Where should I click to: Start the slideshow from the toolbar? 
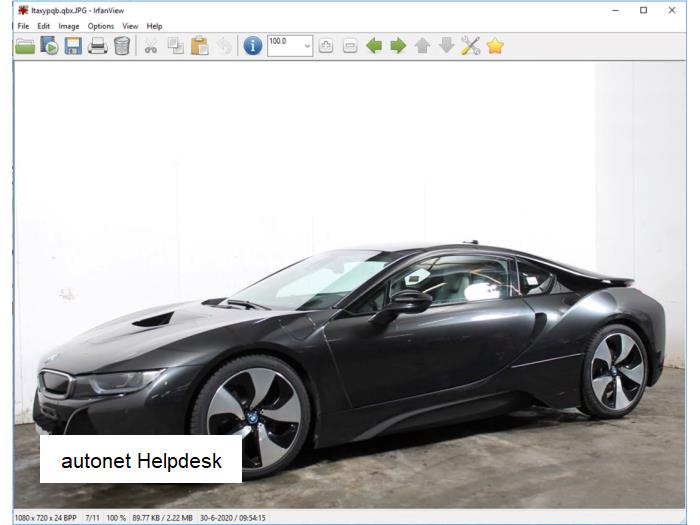pos(49,46)
